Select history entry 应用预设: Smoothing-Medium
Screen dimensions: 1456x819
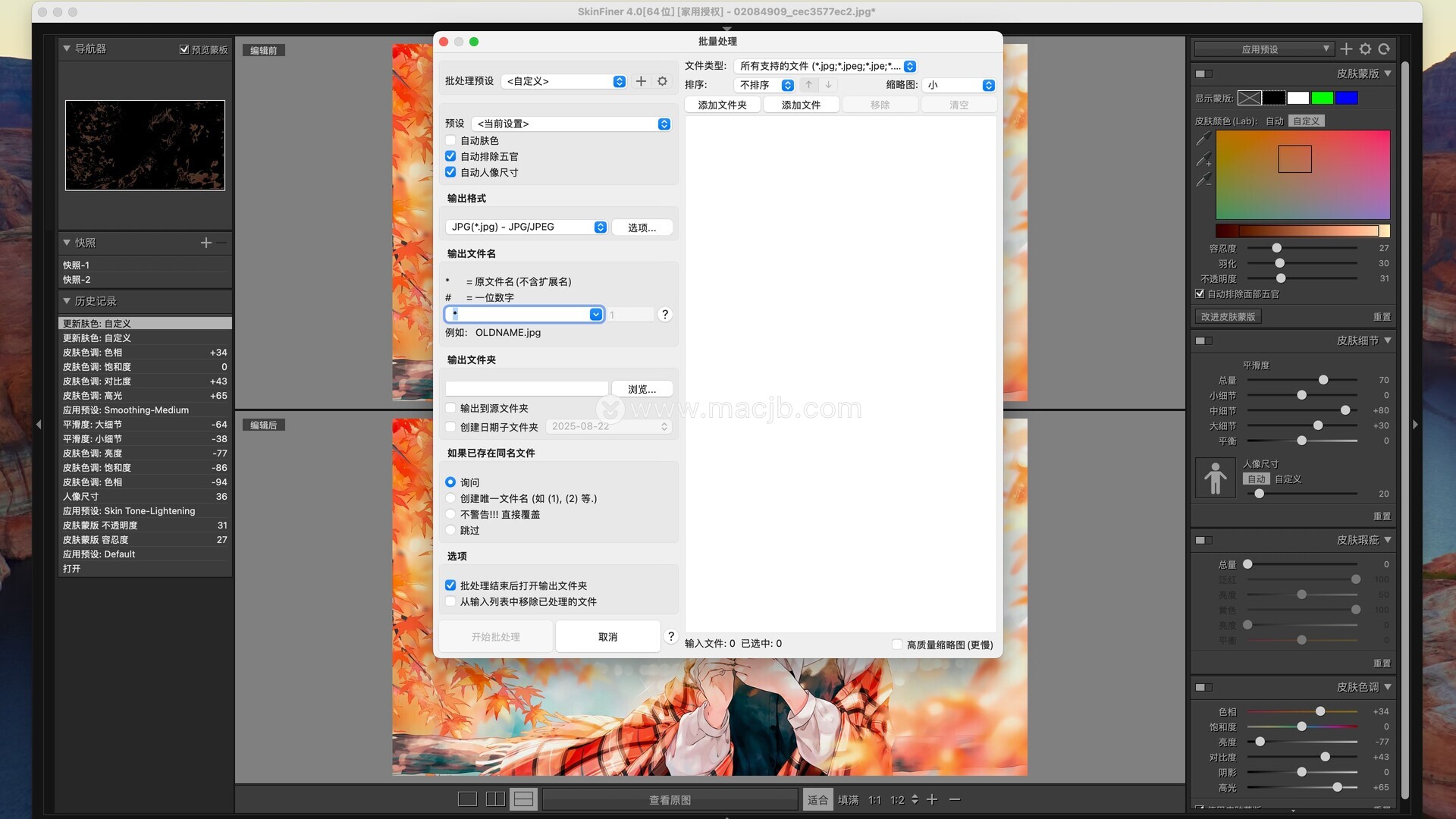(x=145, y=410)
